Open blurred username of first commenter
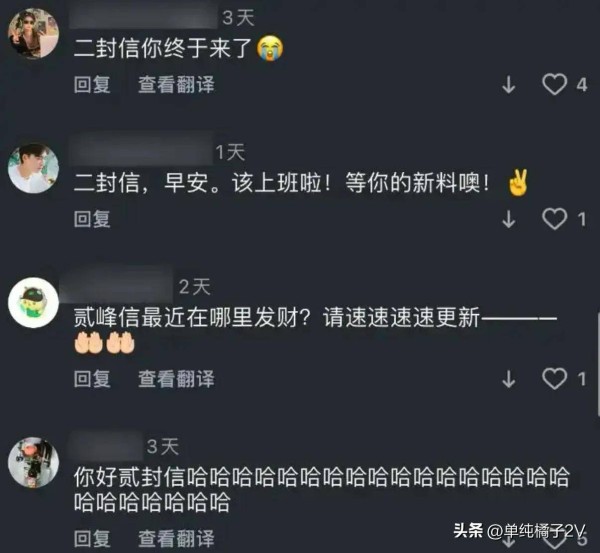Image resolution: width=600 pixels, height=553 pixels. [144, 15]
